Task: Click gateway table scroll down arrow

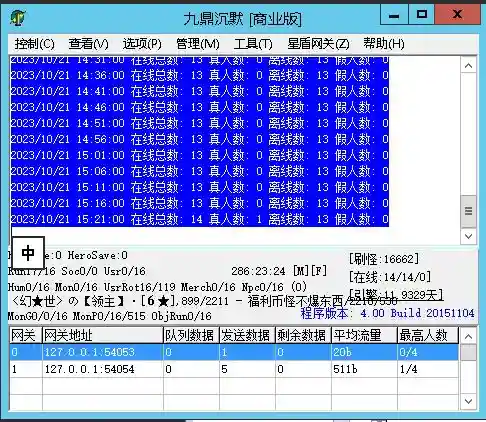Action: (x=468, y=401)
